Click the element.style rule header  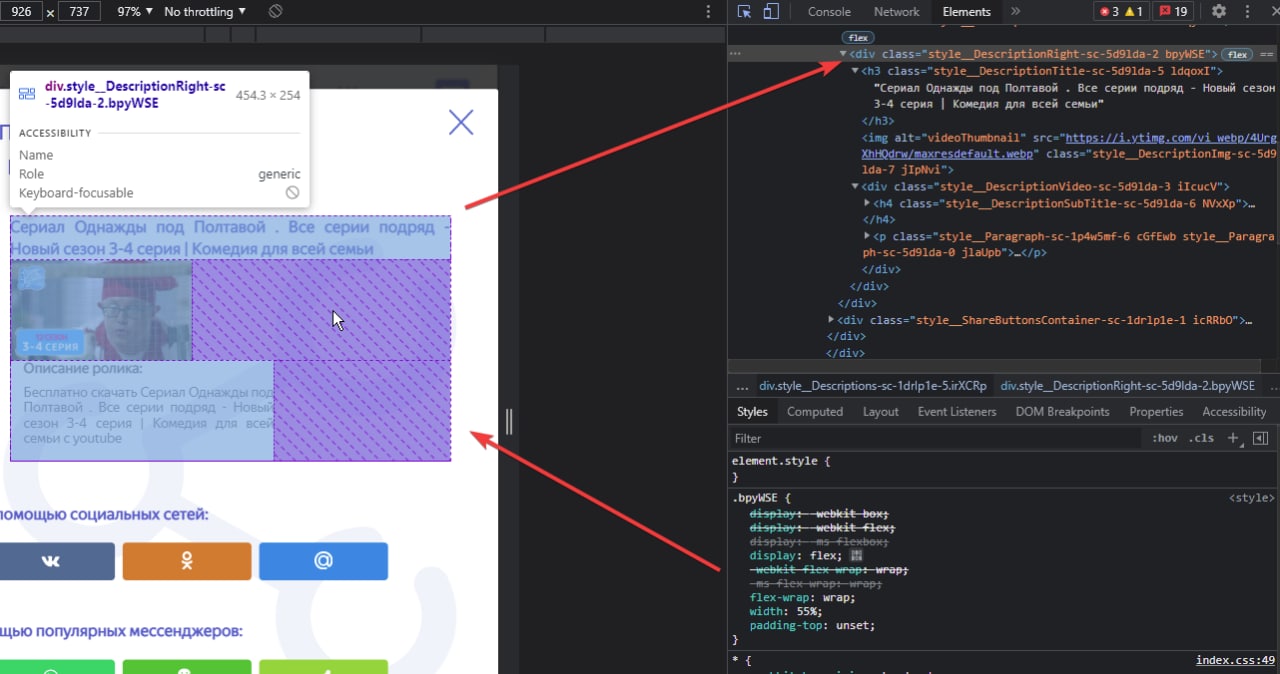click(x=781, y=461)
